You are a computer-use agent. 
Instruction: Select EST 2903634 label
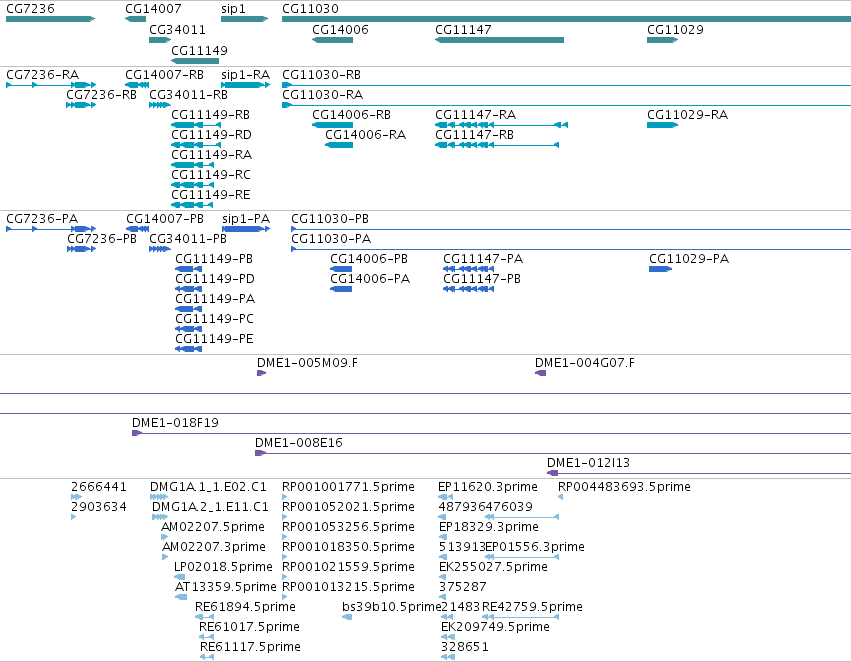[x=99, y=507]
